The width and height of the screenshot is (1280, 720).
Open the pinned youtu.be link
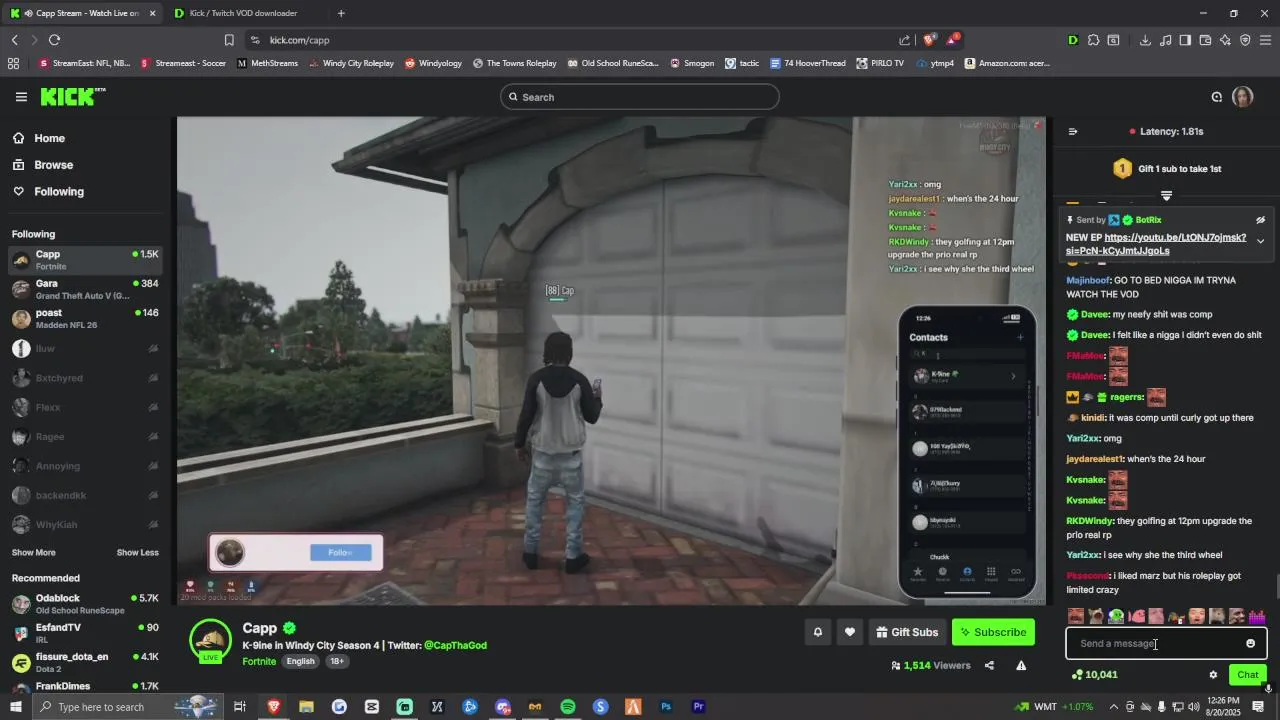[1156, 245]
